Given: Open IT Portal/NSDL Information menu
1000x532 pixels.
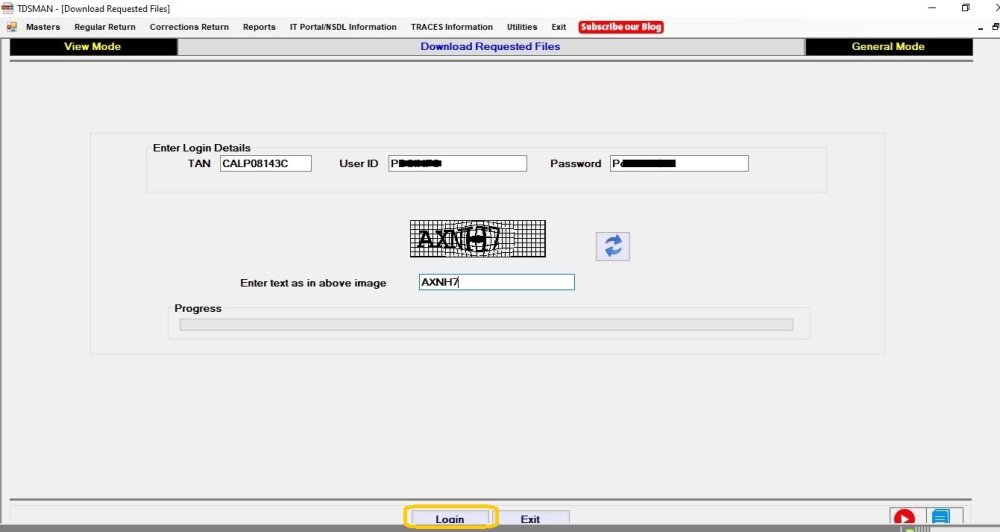Looking at the screenshot, I should pyautogui.click(x=343, y=27).
